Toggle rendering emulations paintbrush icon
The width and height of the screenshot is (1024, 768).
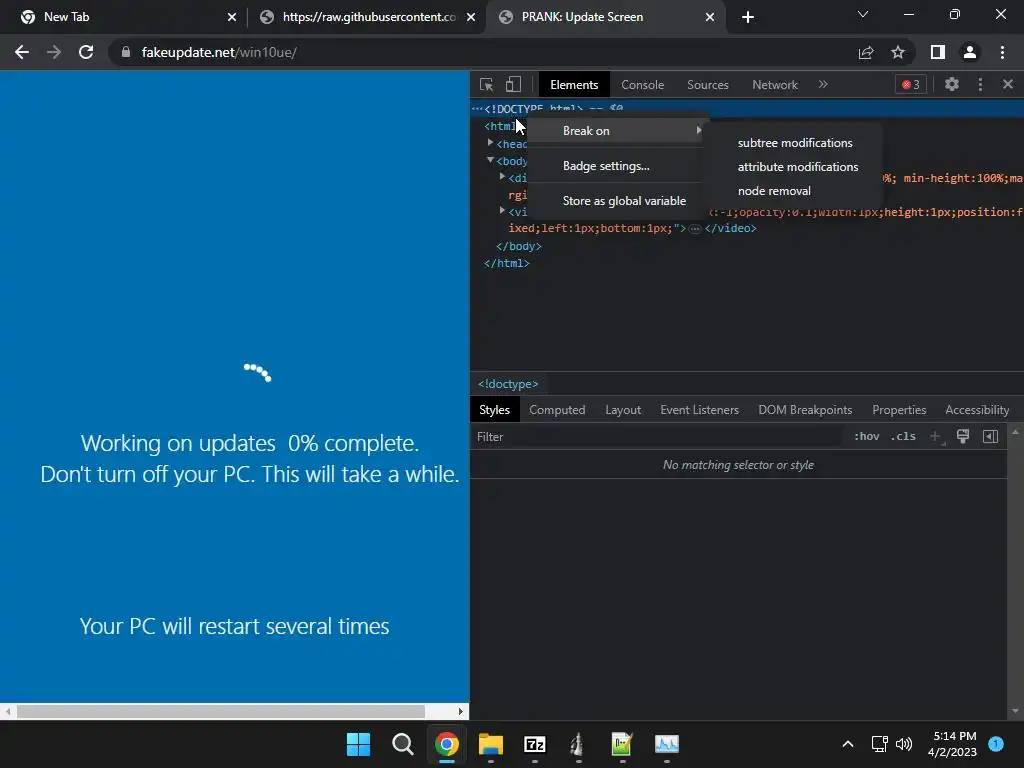[x=962, y=436]
